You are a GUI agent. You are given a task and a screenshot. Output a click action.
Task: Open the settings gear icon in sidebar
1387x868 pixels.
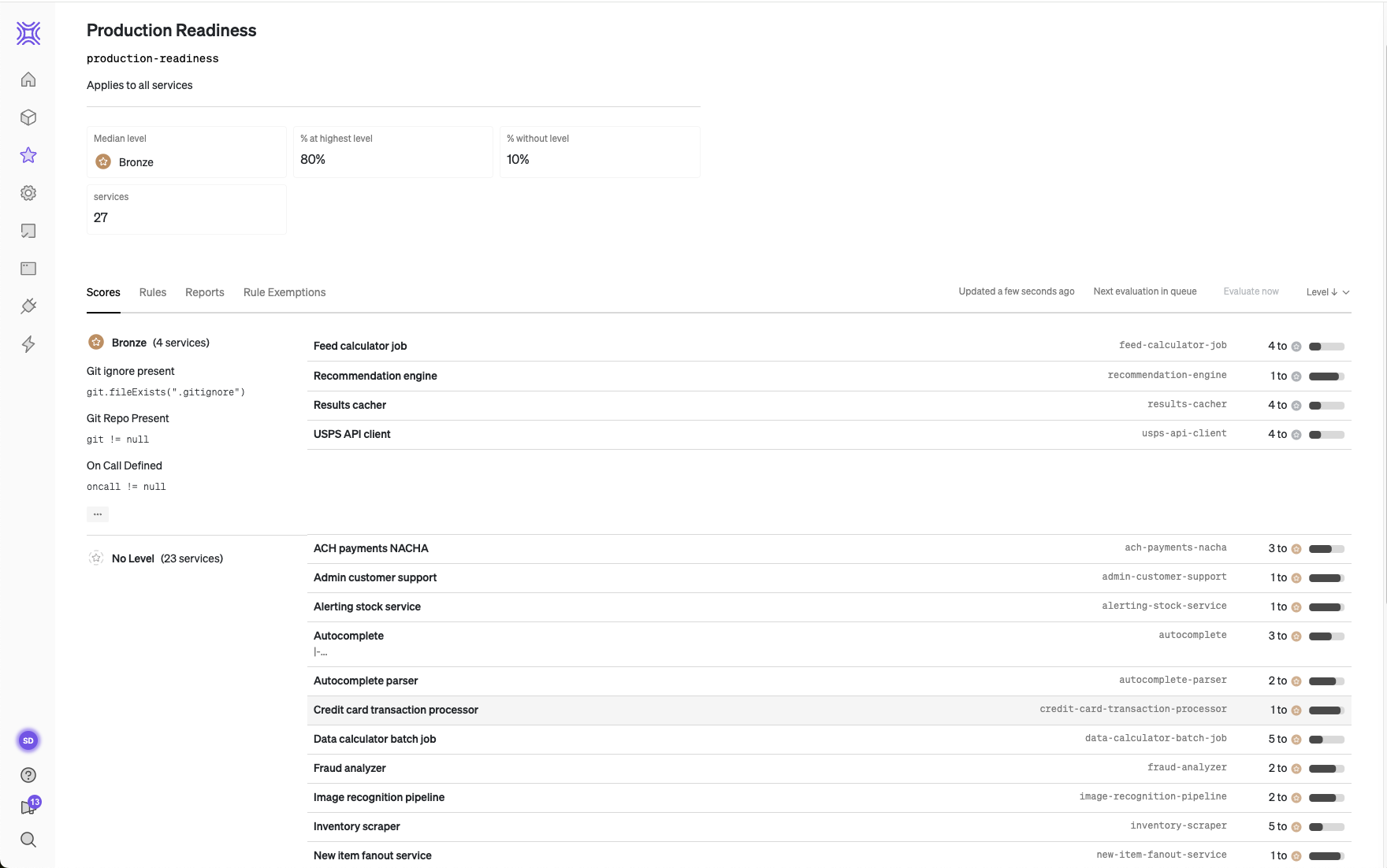click(x=28, y=193)
